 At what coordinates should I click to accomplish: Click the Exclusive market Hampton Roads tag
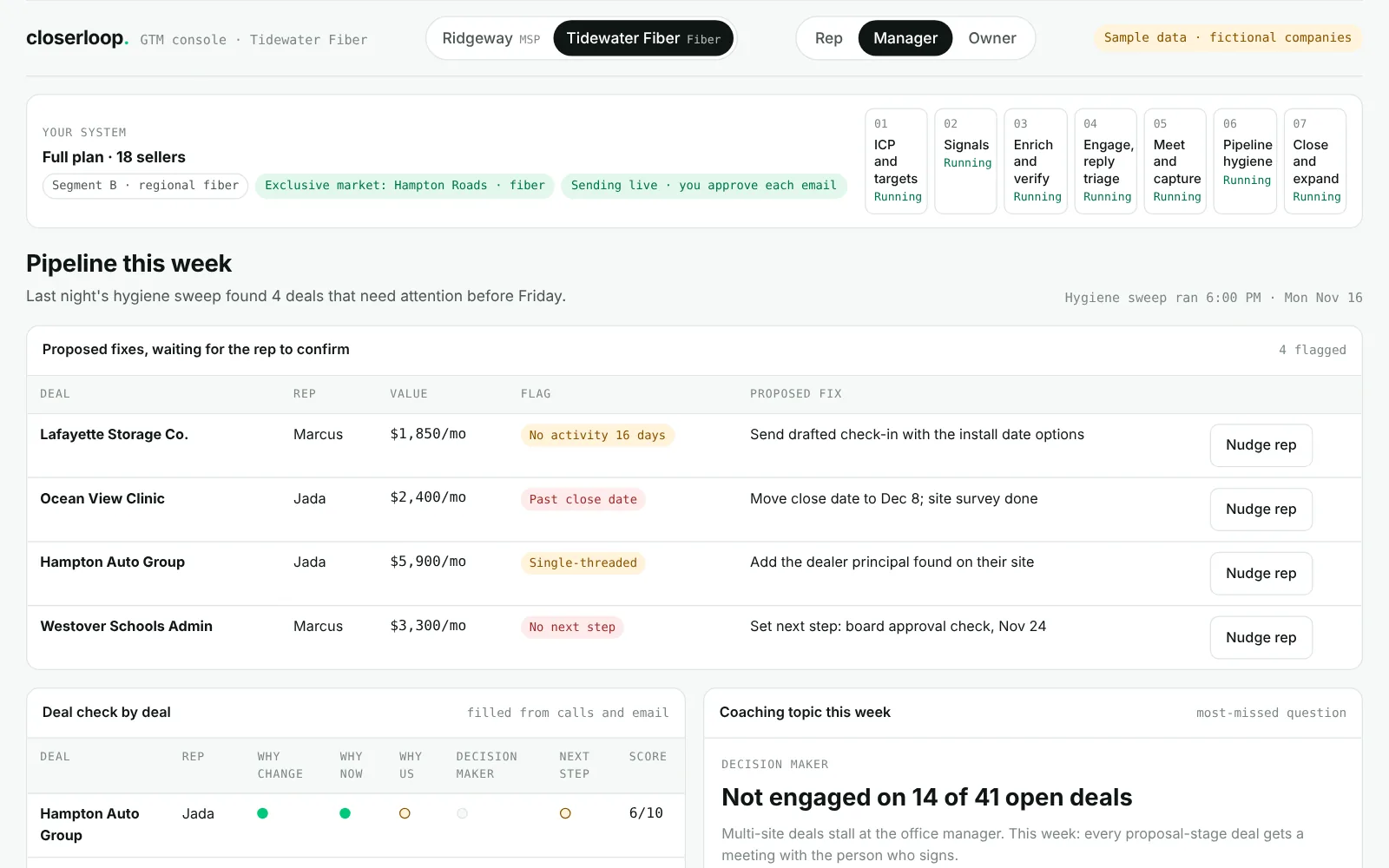(405, 186)
